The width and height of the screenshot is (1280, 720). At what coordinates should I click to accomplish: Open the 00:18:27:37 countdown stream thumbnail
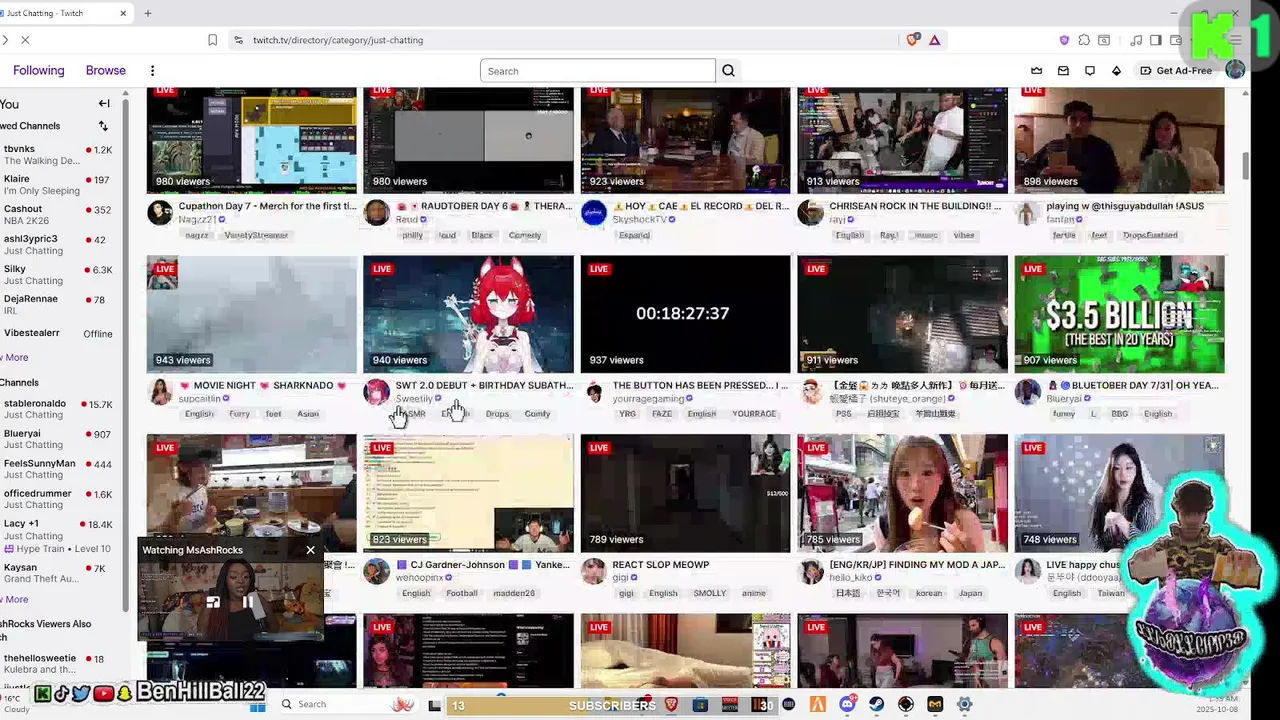[685, 314]
